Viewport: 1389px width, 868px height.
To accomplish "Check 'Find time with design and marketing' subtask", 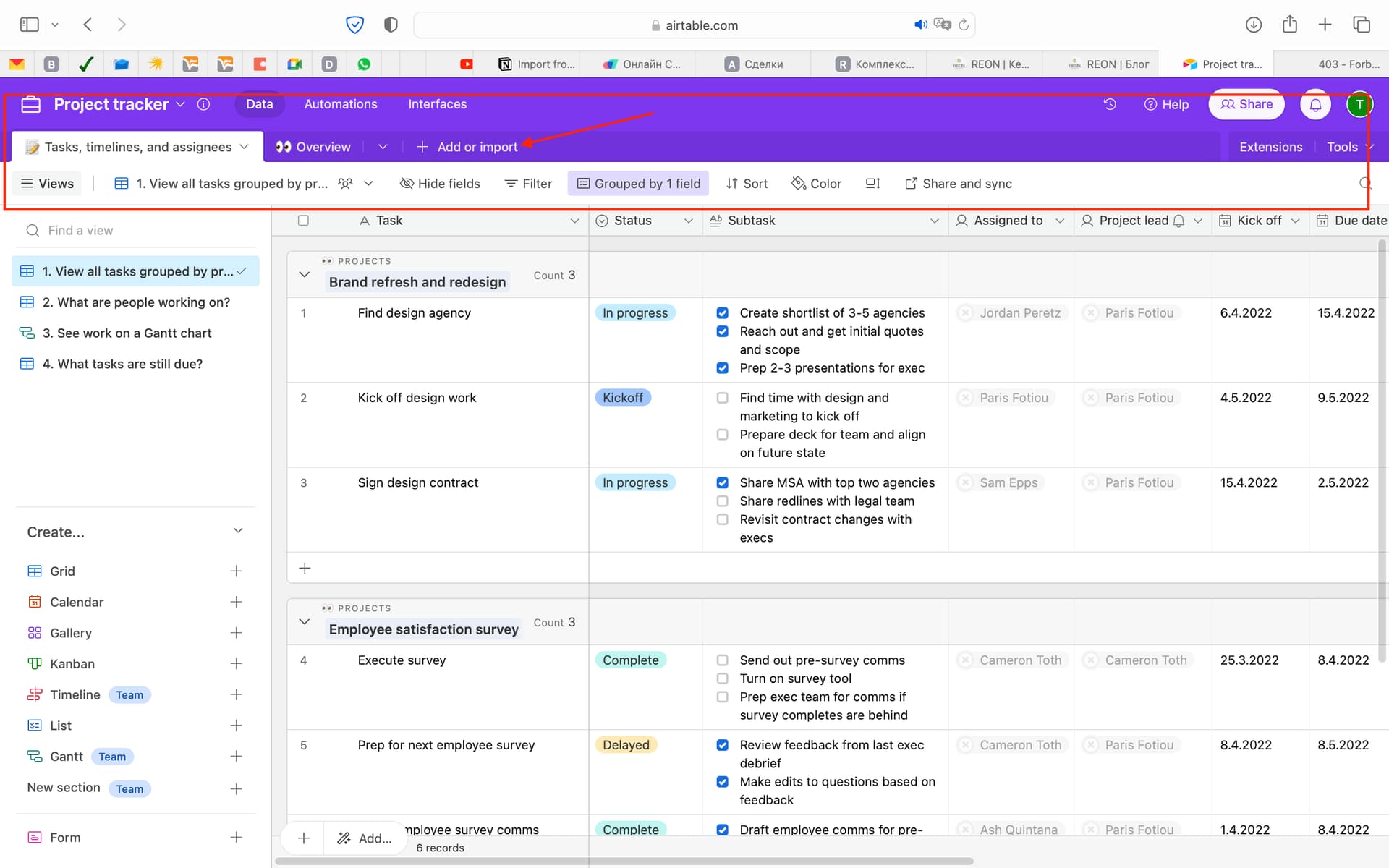I will (722, 398).
